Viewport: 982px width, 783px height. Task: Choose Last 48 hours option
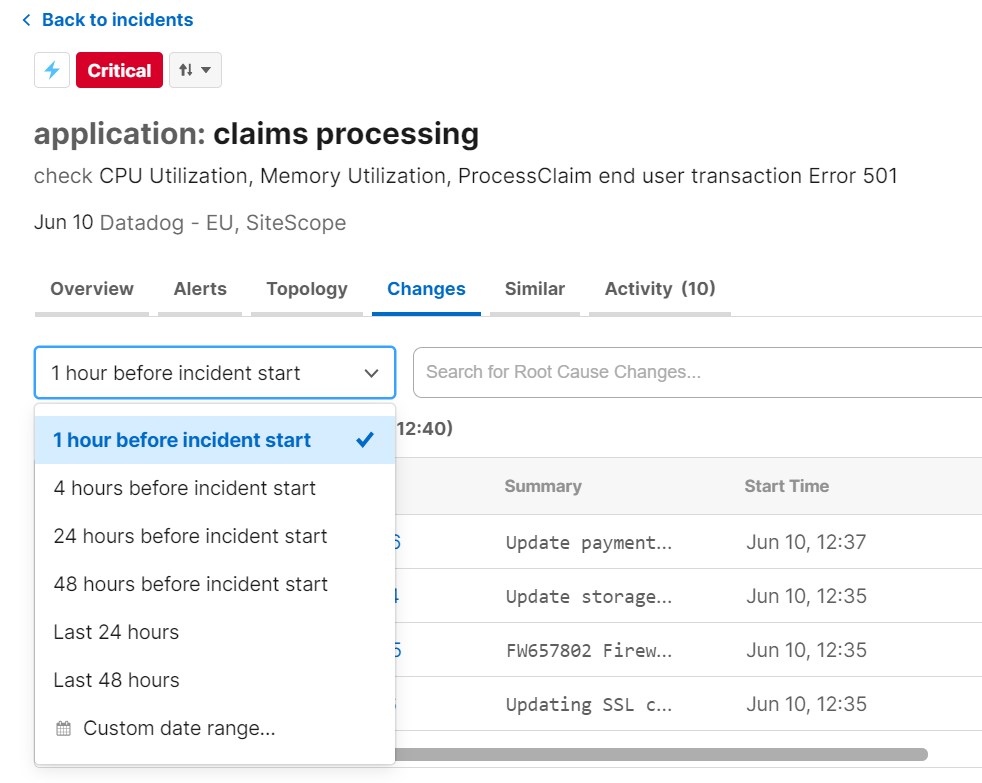click(x=116, y=680)
